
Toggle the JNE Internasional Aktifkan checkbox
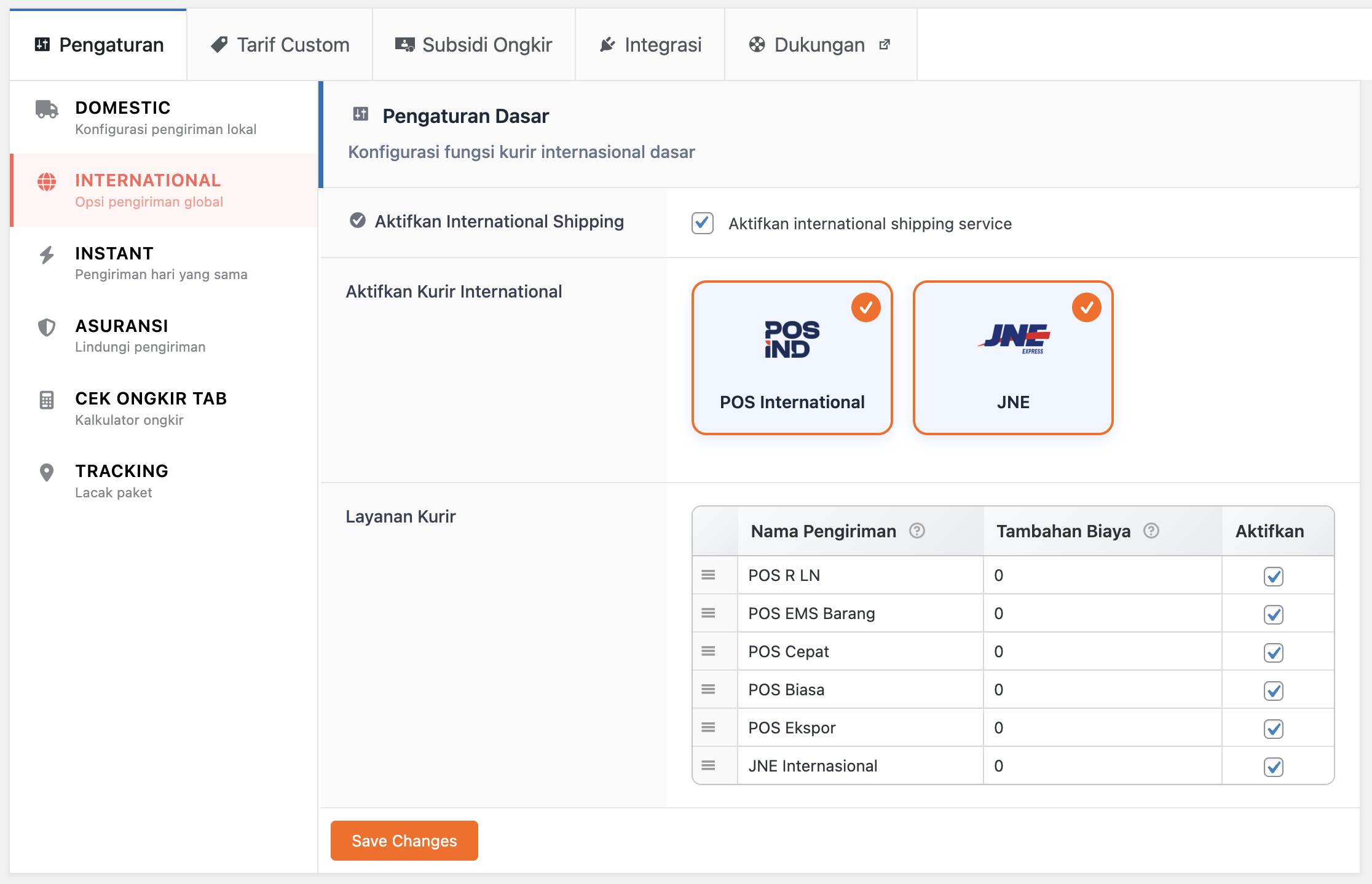click(x=1273, y=767)
